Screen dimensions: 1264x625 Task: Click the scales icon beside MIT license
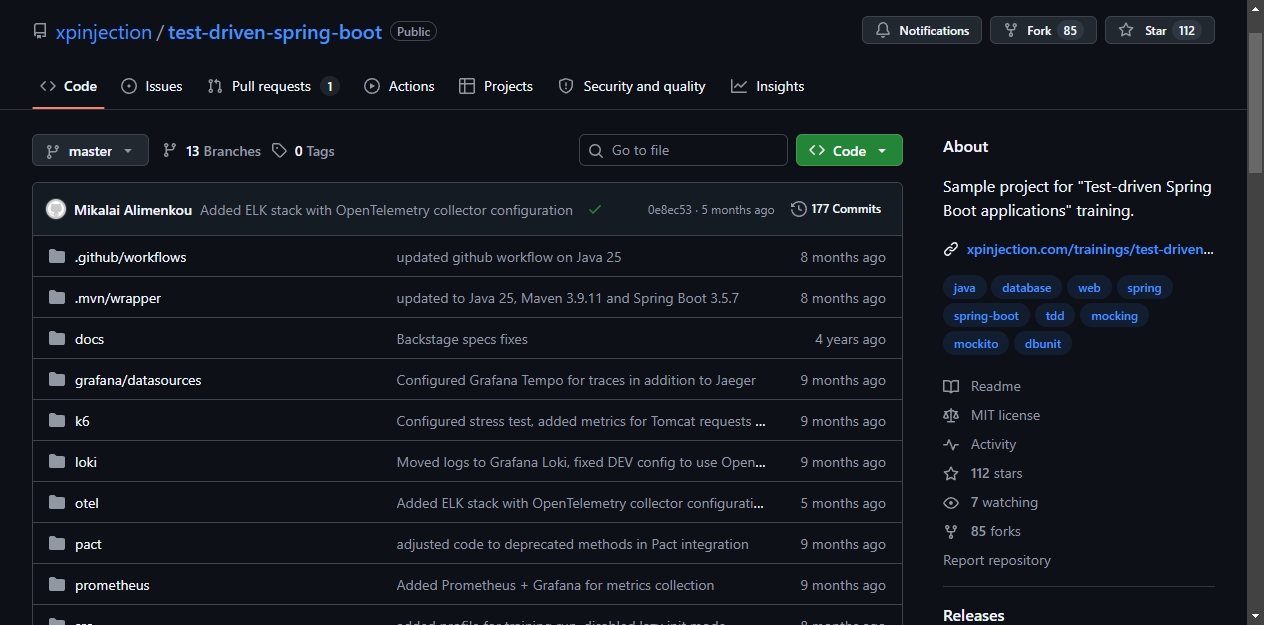click(951, 415)
